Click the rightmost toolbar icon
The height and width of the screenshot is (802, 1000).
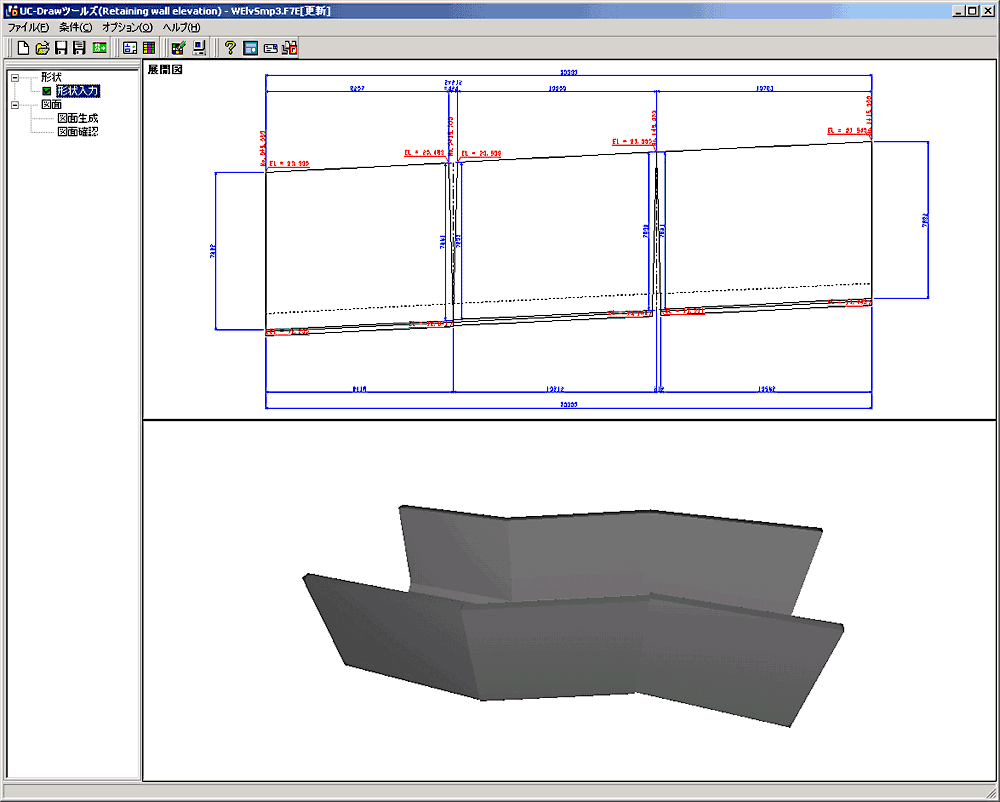coord(290,48)
